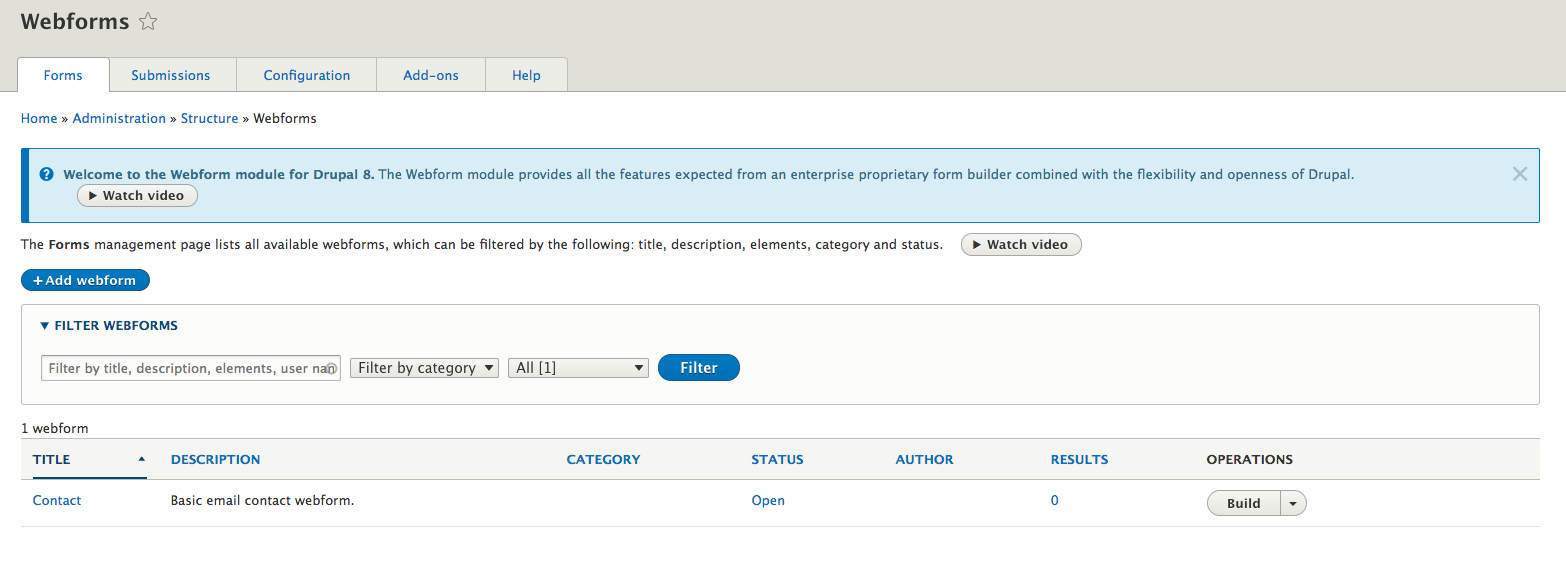Screen dimensions: 1566x567
Task: Click the Build button for Contact
Action: pyautogui.click(x=1243, y=503)
